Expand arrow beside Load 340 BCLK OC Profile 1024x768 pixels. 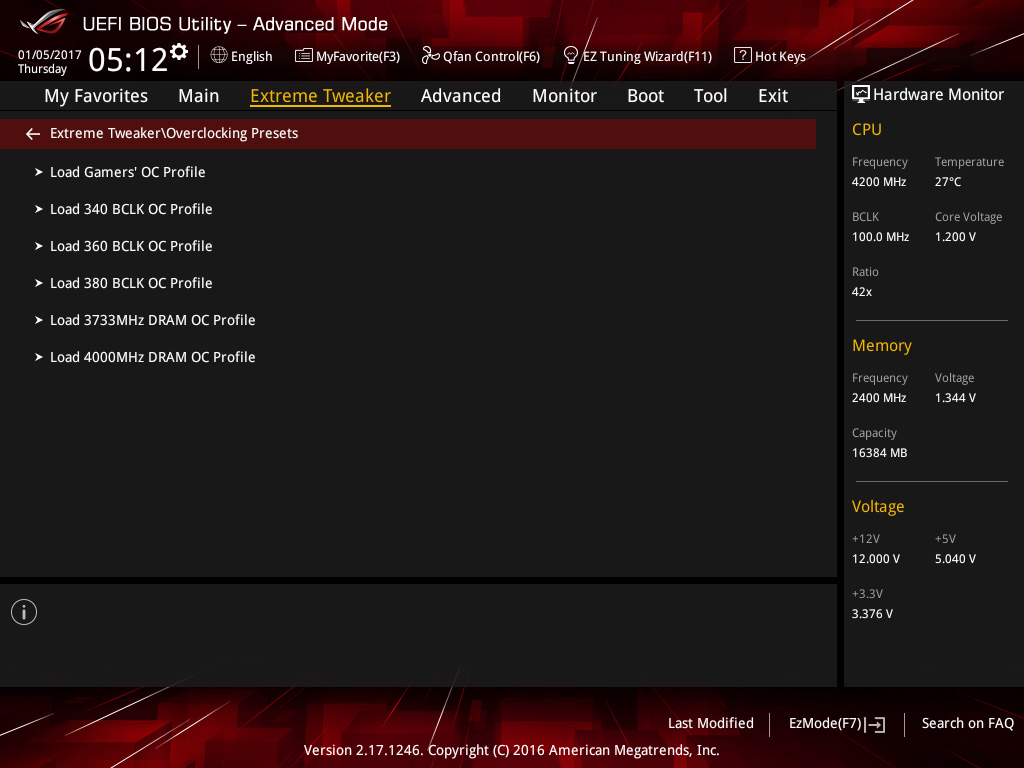point(39,209)
